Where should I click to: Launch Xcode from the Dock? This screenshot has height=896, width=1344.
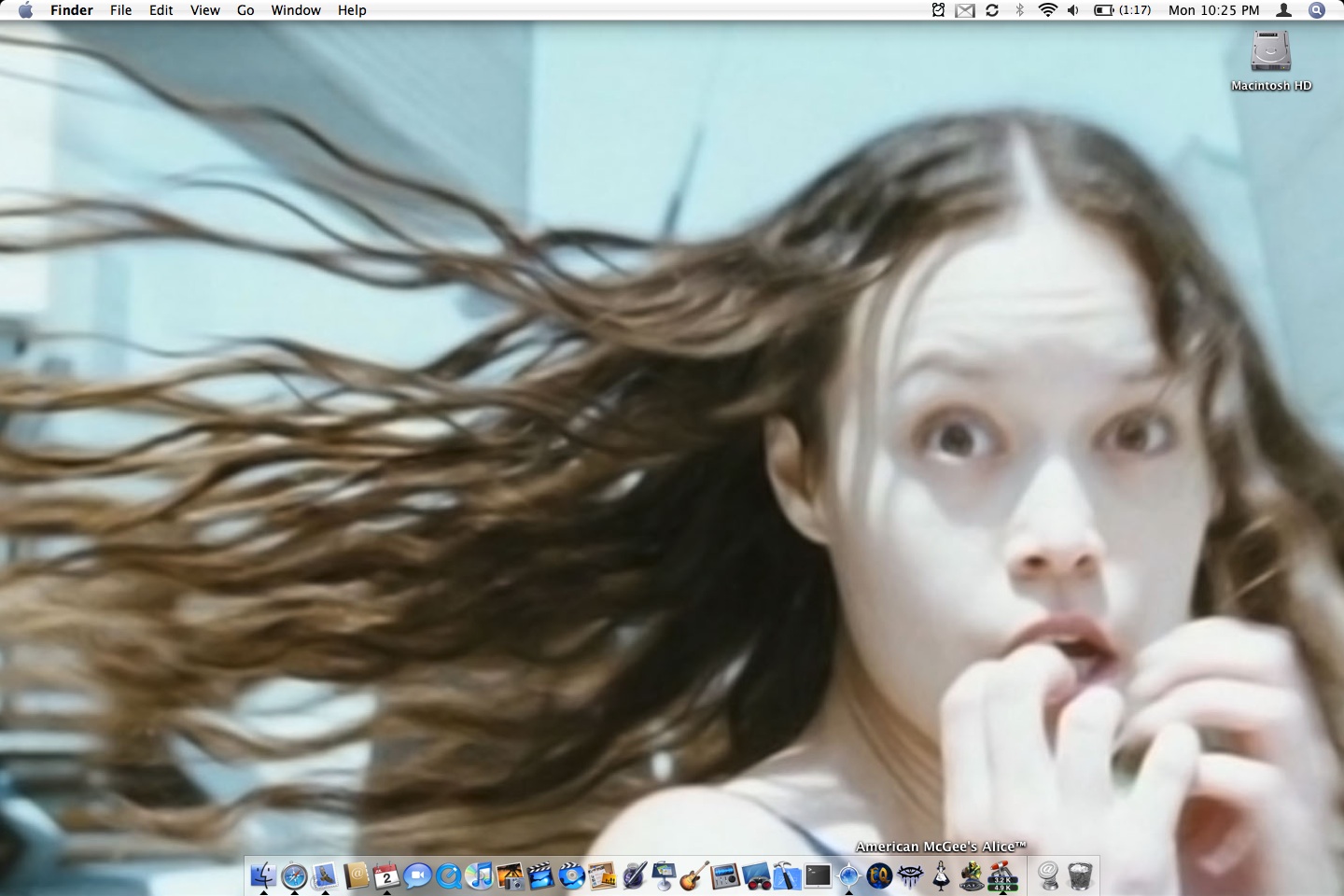pos(787,875)
